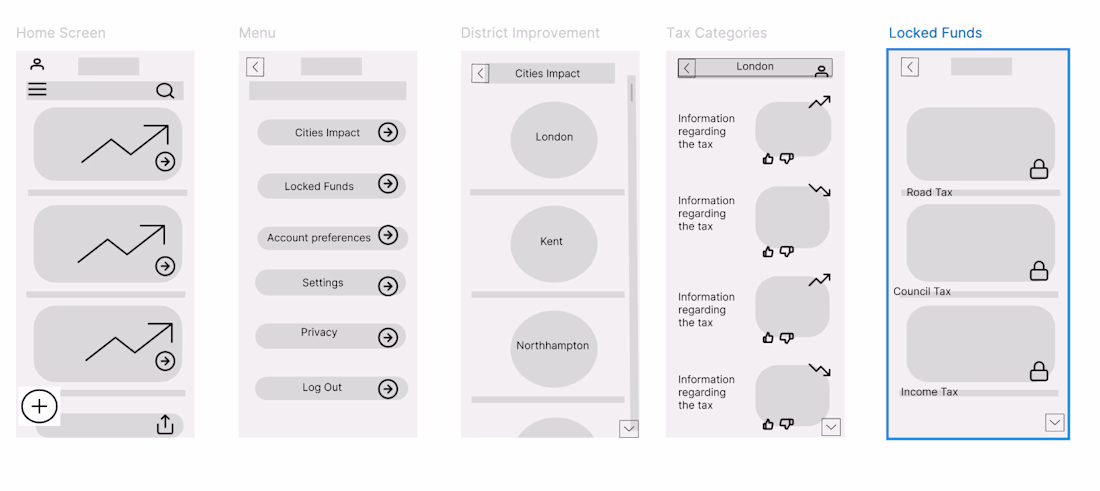Viewport: 1100px width, 491px height.
Task: Click the Log Out button
Action: coord(331,388)
